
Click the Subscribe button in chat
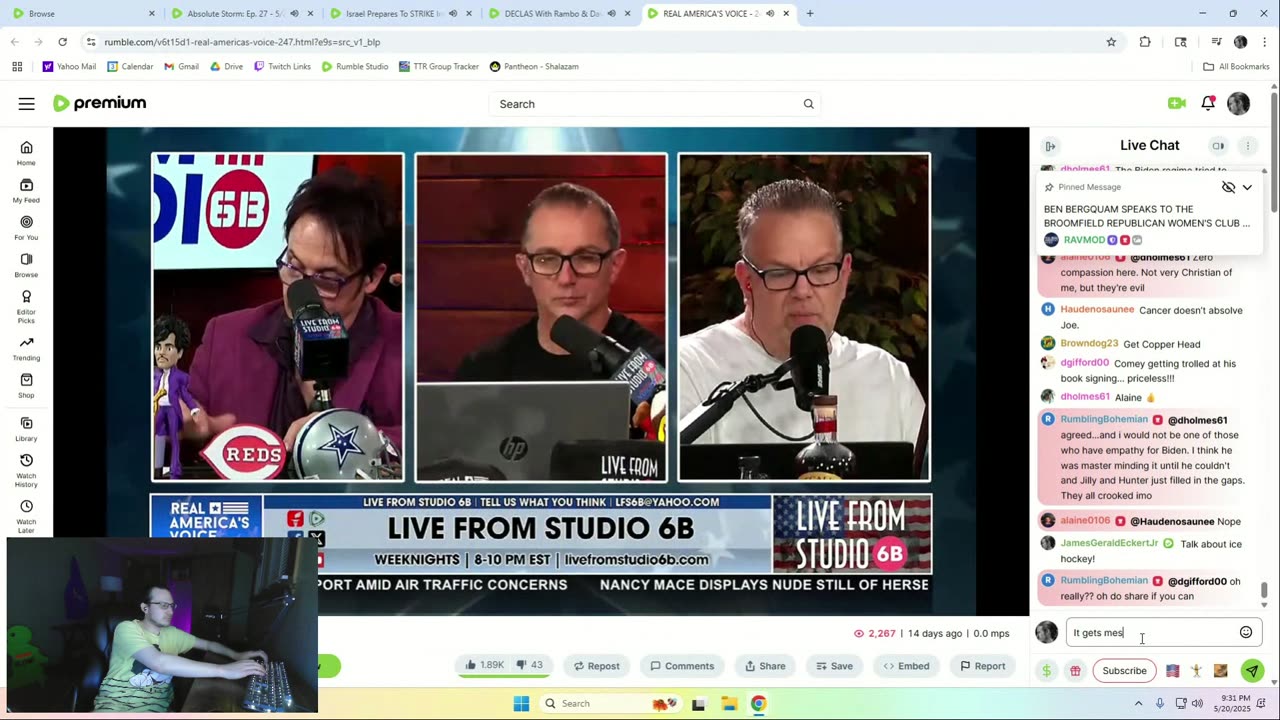[1124, 671]
